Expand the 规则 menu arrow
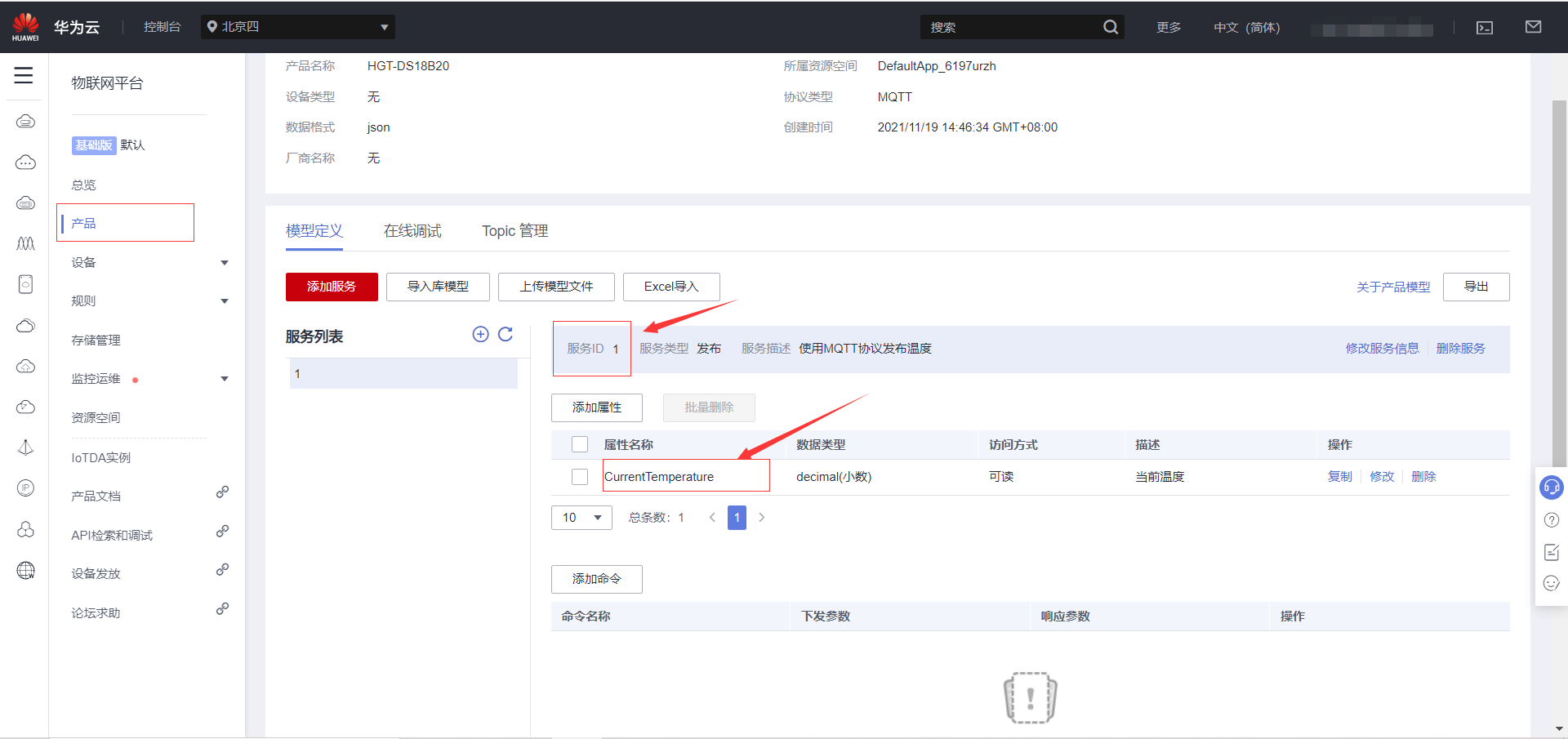This screenshot has width=1568, height=739. (x=225, y=301)
